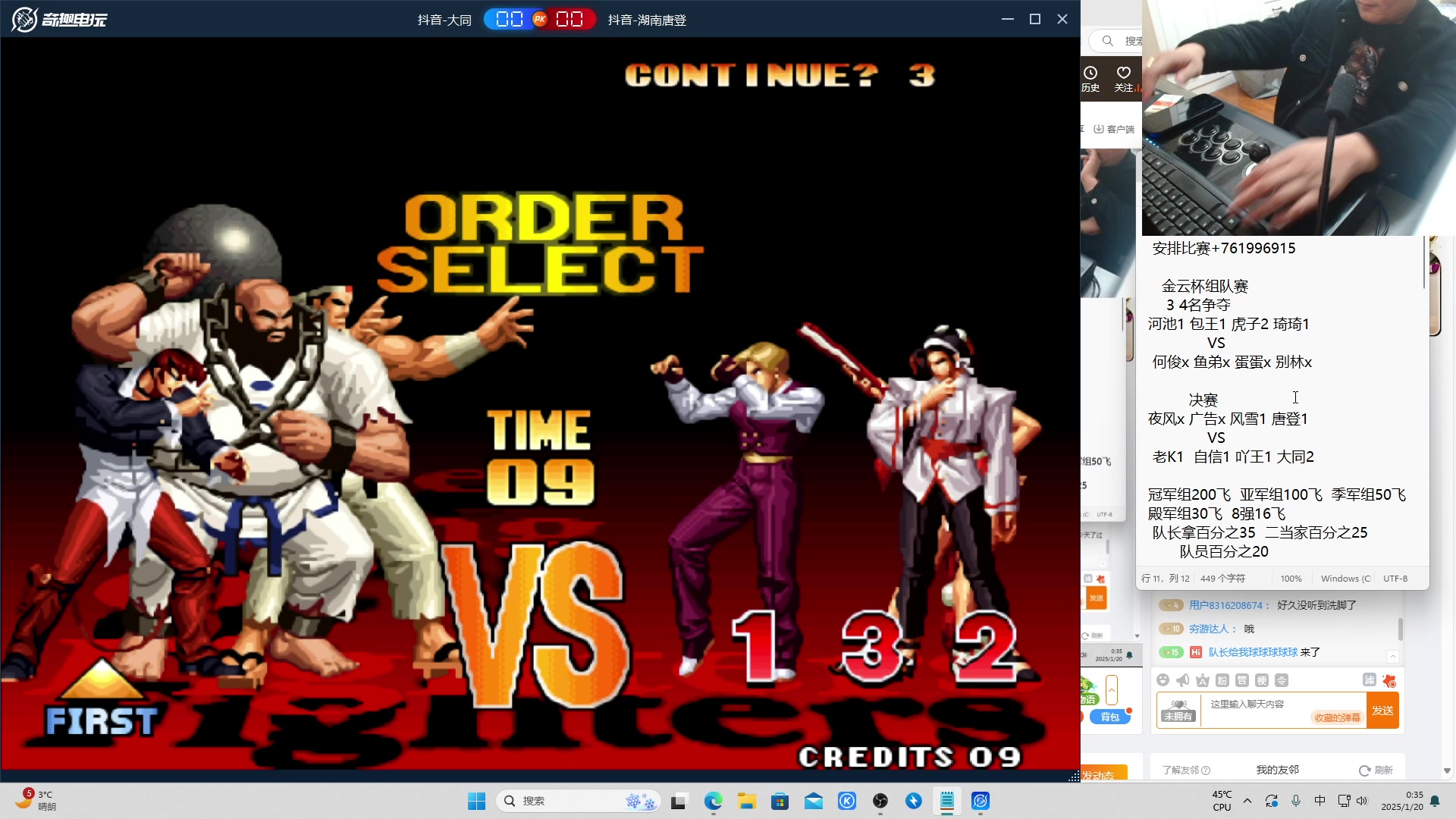Screen dimensions: 1456x819
Task: Open Microsoft Edge from the taskbar
Action: [x=713, y=801]
